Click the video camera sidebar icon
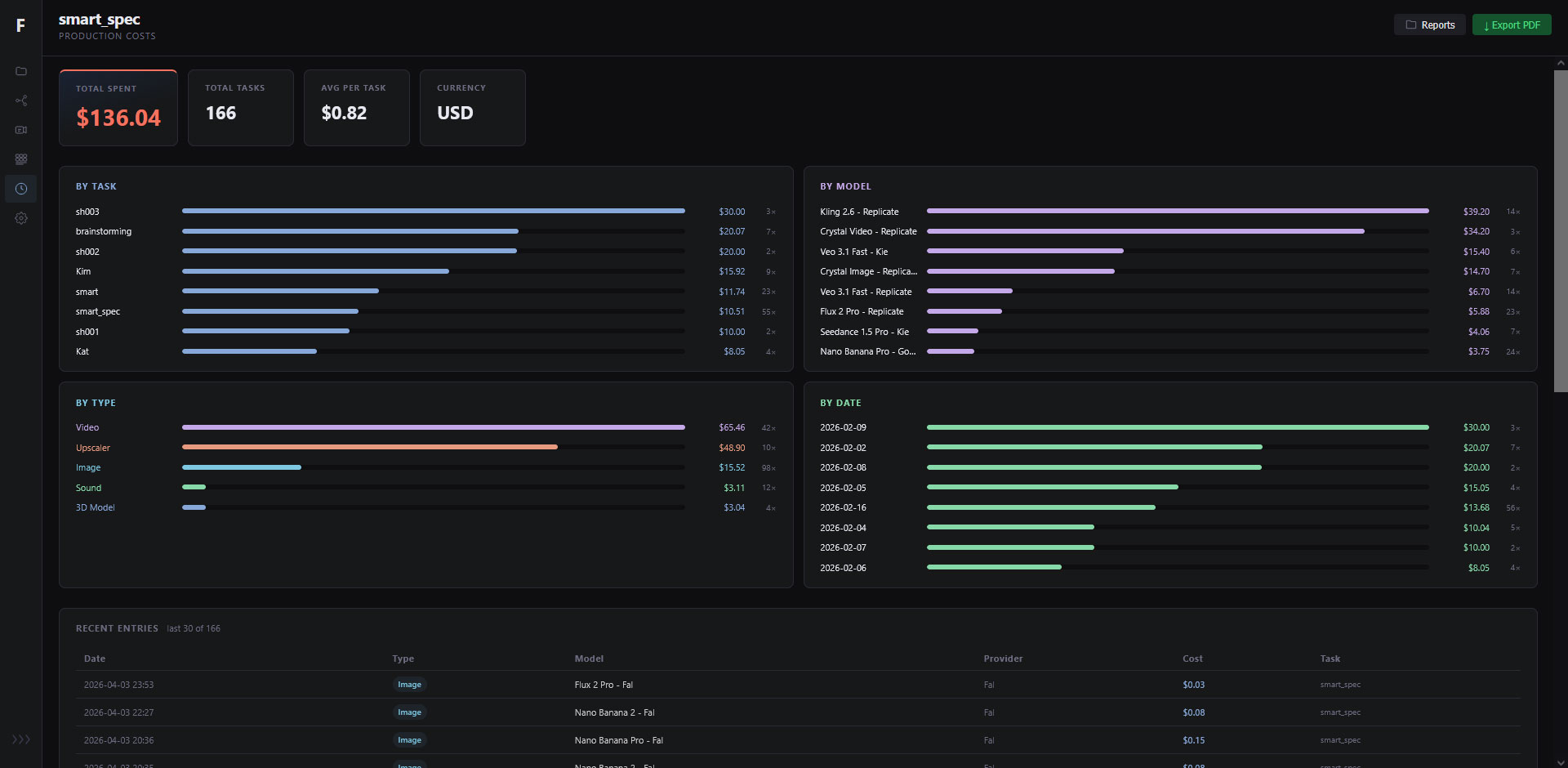 coord(21,130)
